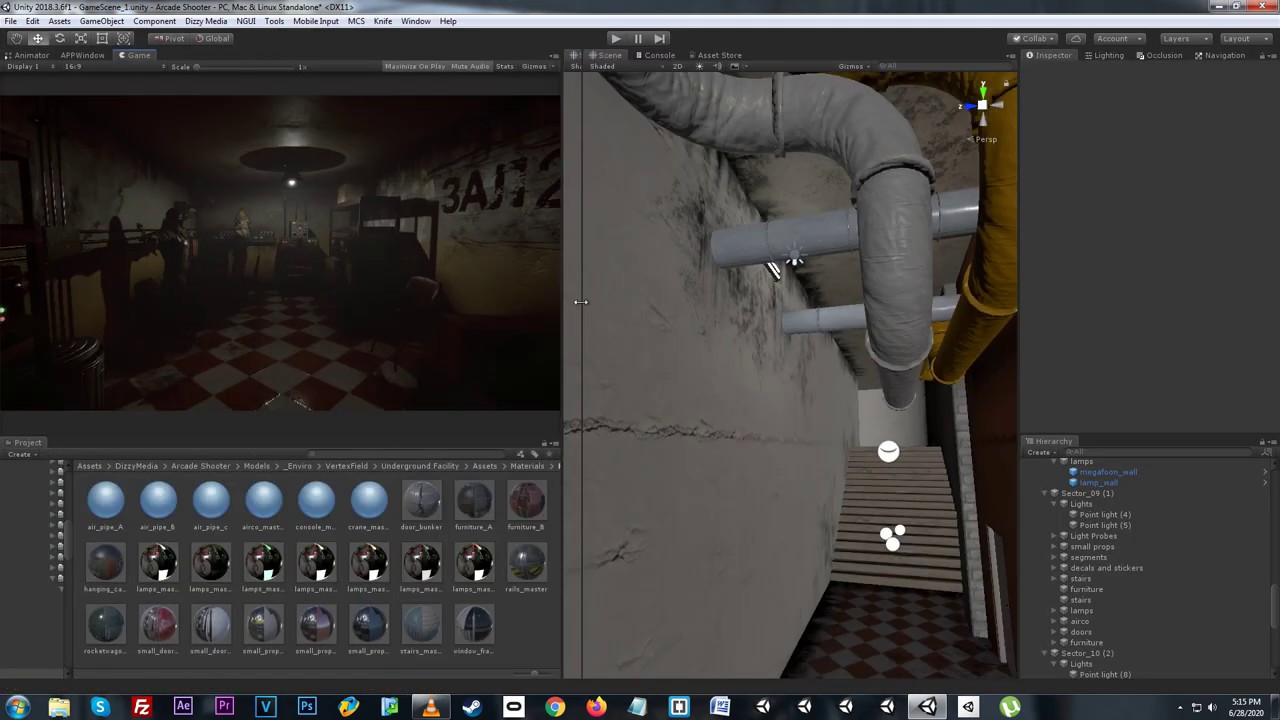Select the hanging_ca material
The height and width of the screenshot is (720, 1280).
pyautogui.click(x=105, y=568)
